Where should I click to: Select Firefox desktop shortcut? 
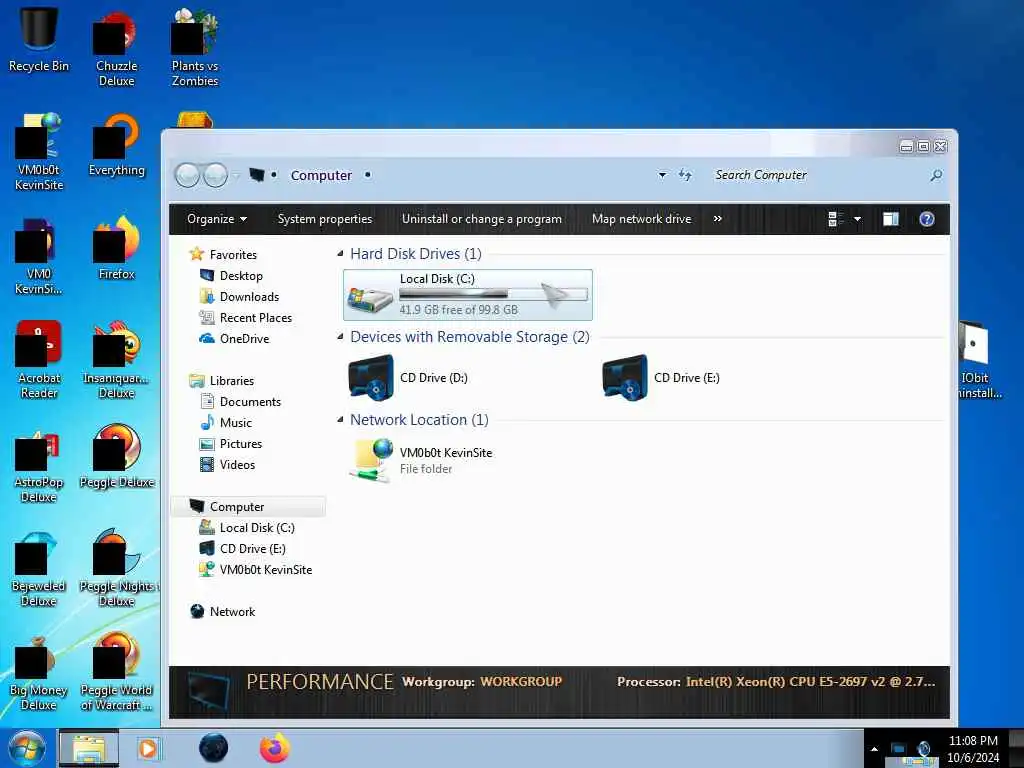116,249
